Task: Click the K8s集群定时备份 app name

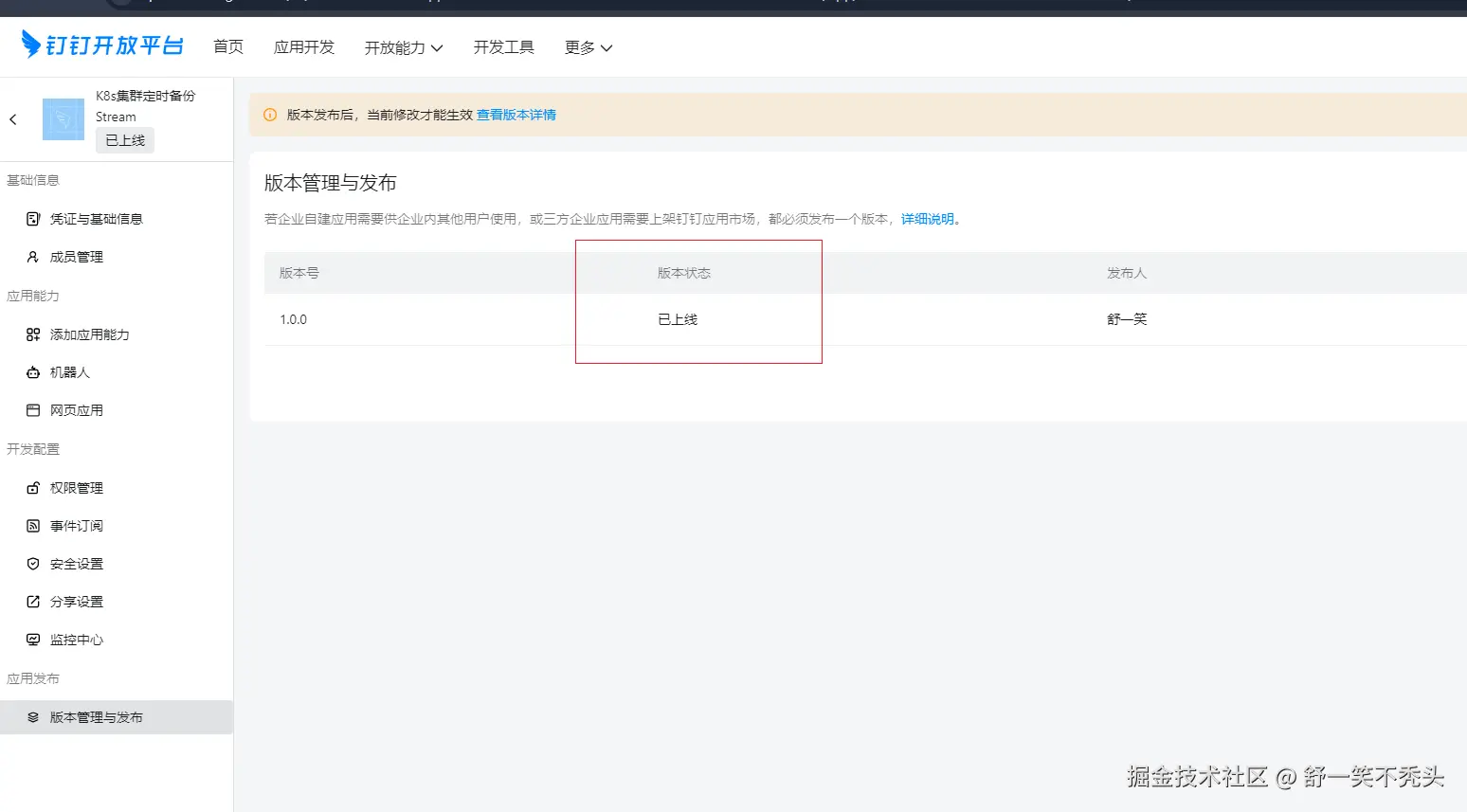Action: (146, 96)
